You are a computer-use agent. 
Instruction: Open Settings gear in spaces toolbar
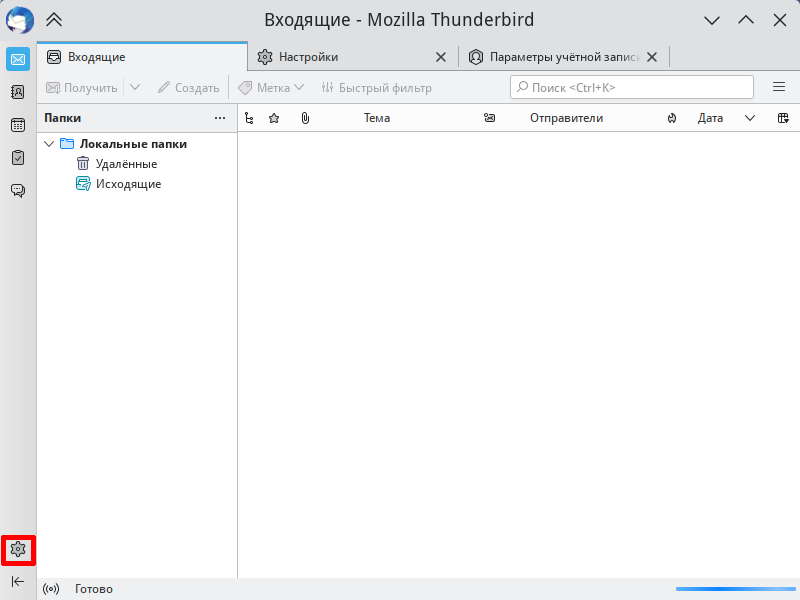coord(18,549)
